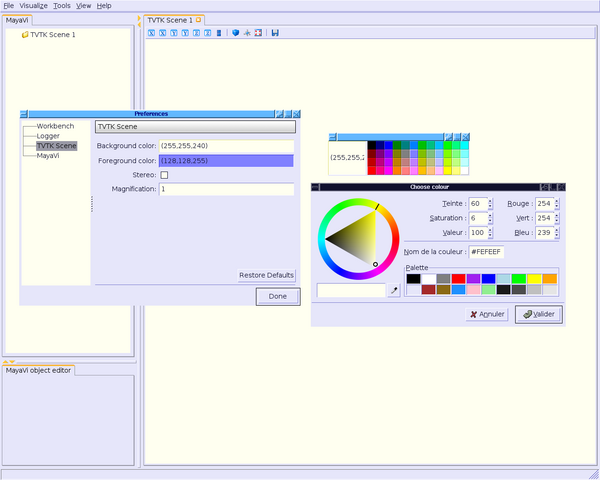Set view along the positive X axis (second X icon)
Viewport: 600px width, 480px height.
163,33
